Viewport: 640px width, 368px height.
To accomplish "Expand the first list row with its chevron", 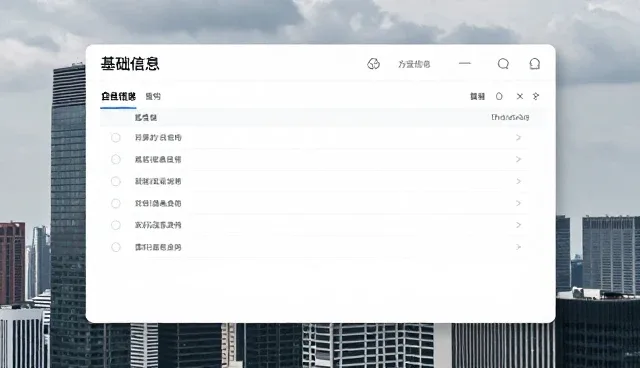I will click(x=518, y=137).
